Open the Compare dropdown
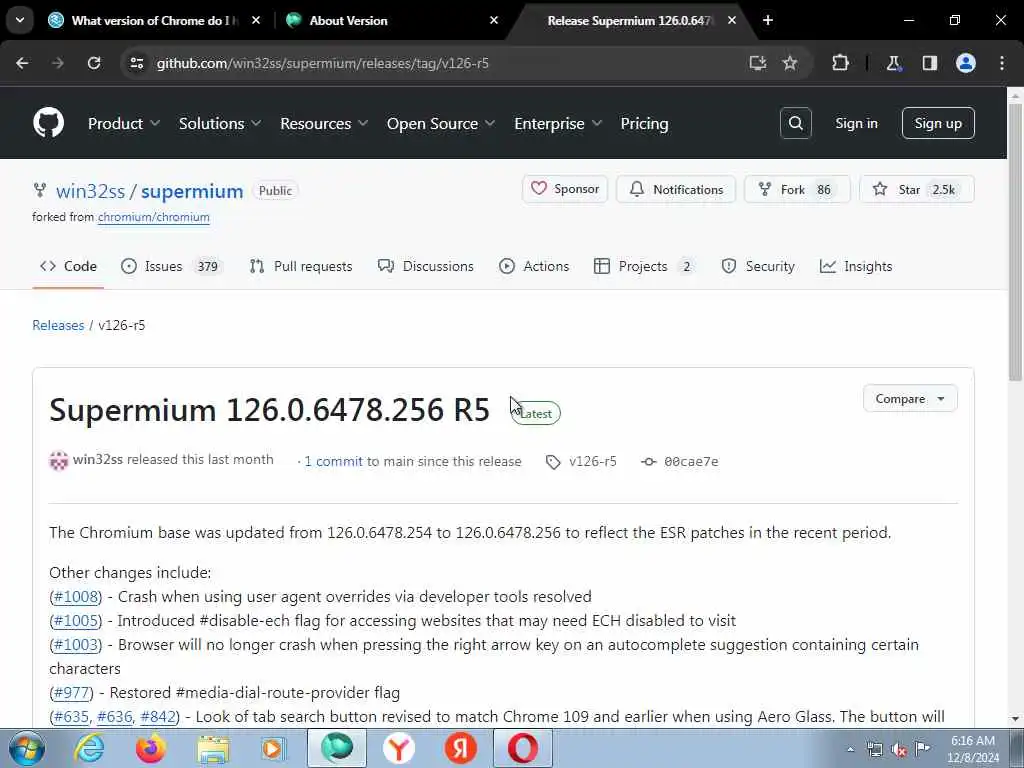1024x768 pixels. [x=910, y=398]
